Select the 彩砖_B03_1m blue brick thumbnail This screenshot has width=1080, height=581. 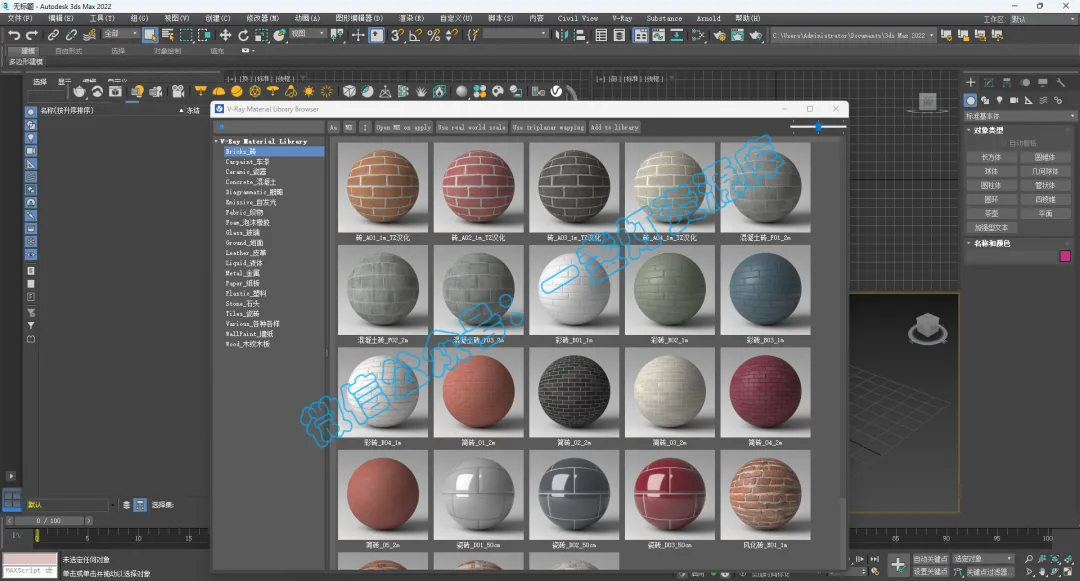tap(765, 291)
